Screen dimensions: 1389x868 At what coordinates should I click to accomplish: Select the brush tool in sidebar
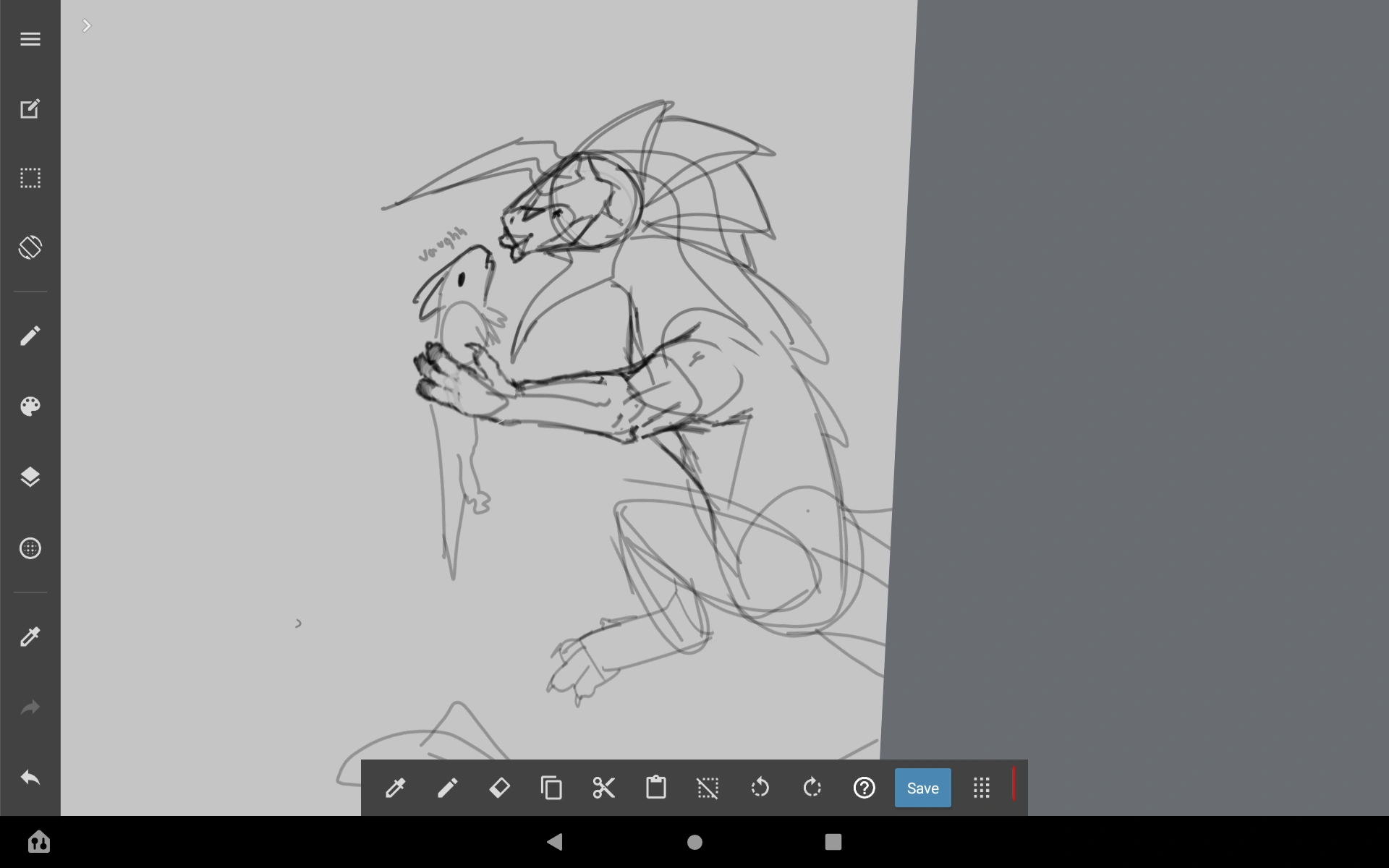(30, 336)
